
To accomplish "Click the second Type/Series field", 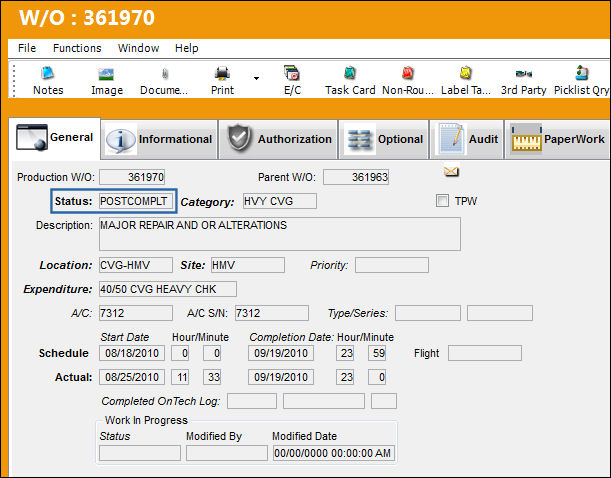I will point(500,313).
